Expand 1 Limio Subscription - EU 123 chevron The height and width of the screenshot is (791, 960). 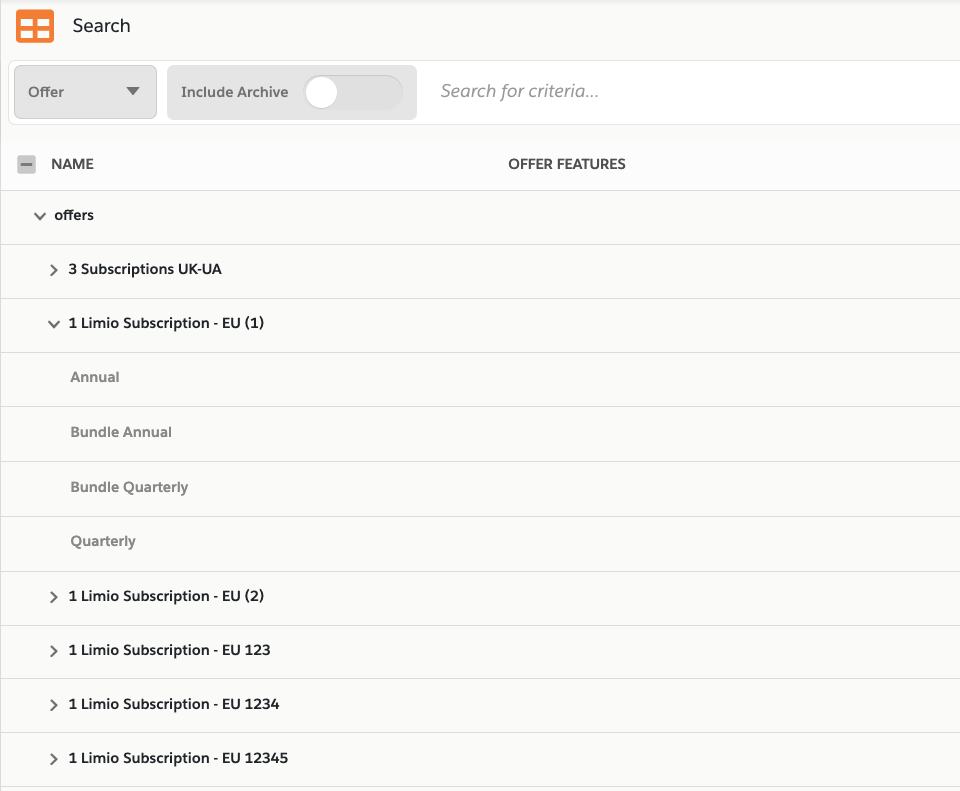click(x=54, y=651)
